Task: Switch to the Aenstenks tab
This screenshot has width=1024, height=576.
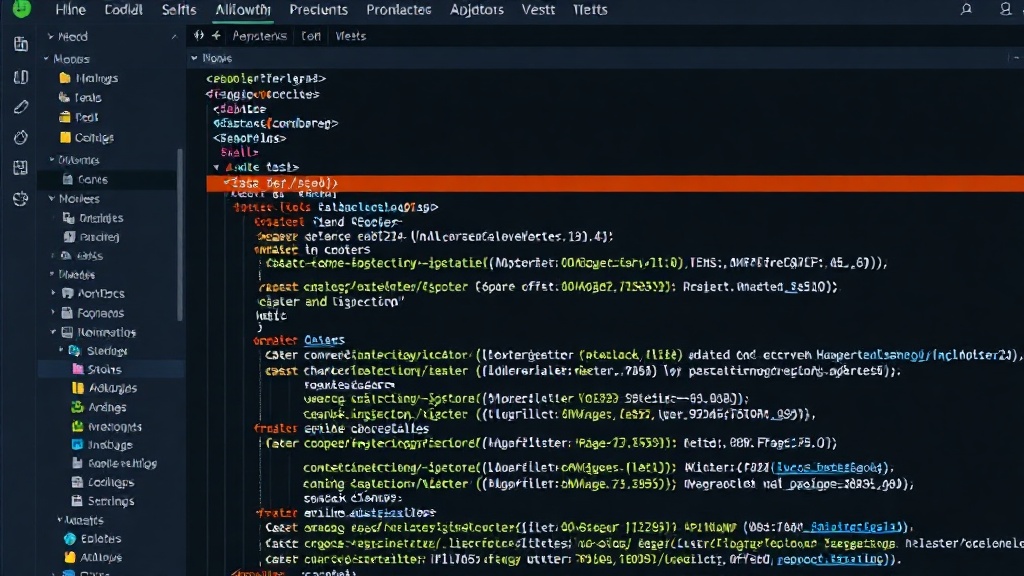Action: click(x=259, y=36)
